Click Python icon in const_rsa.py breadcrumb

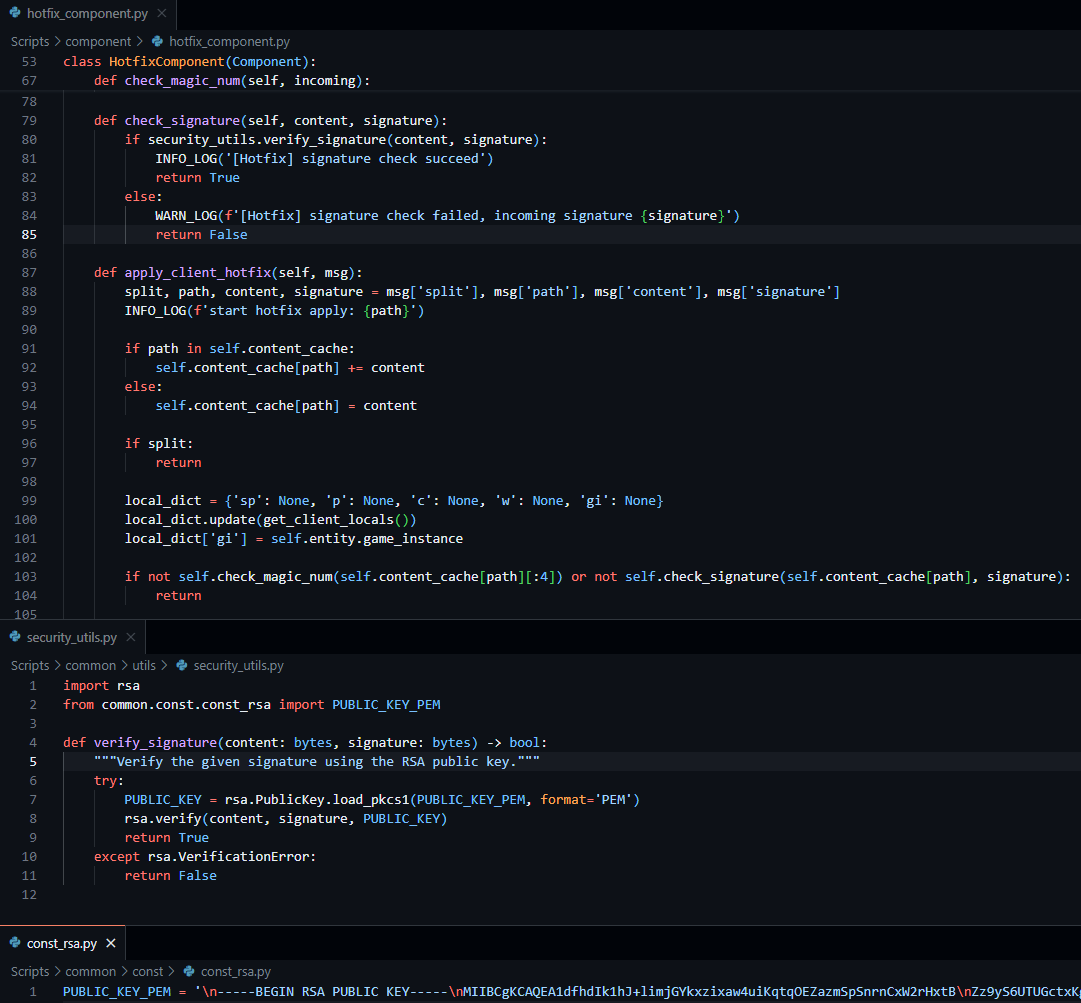click(189, 971)
